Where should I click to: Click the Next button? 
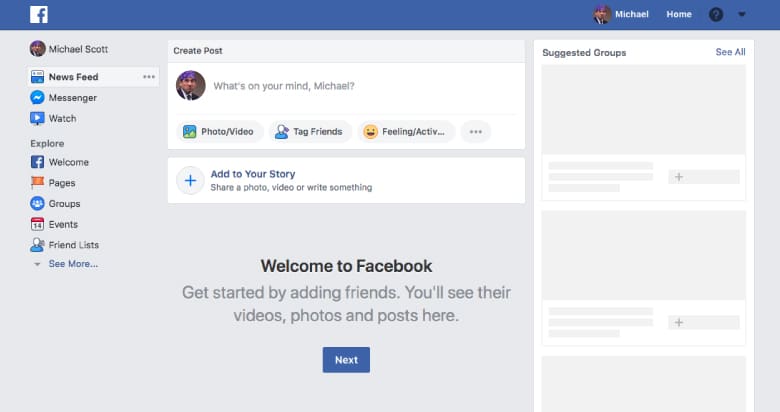coord(346,360)
